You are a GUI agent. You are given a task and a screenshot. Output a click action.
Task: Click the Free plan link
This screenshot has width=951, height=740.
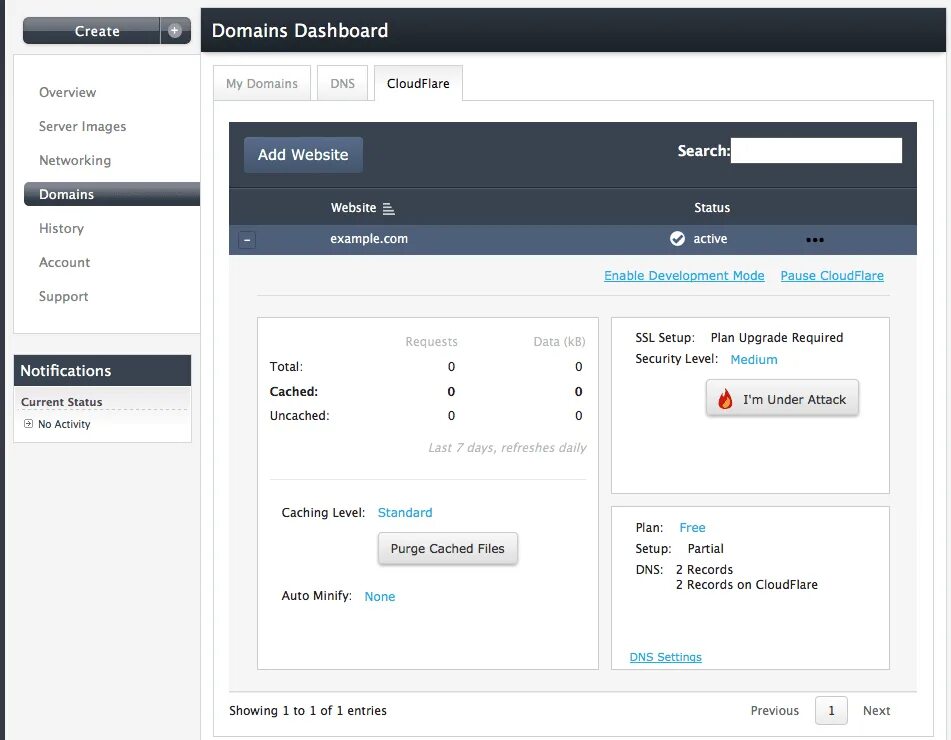point(692,528)
